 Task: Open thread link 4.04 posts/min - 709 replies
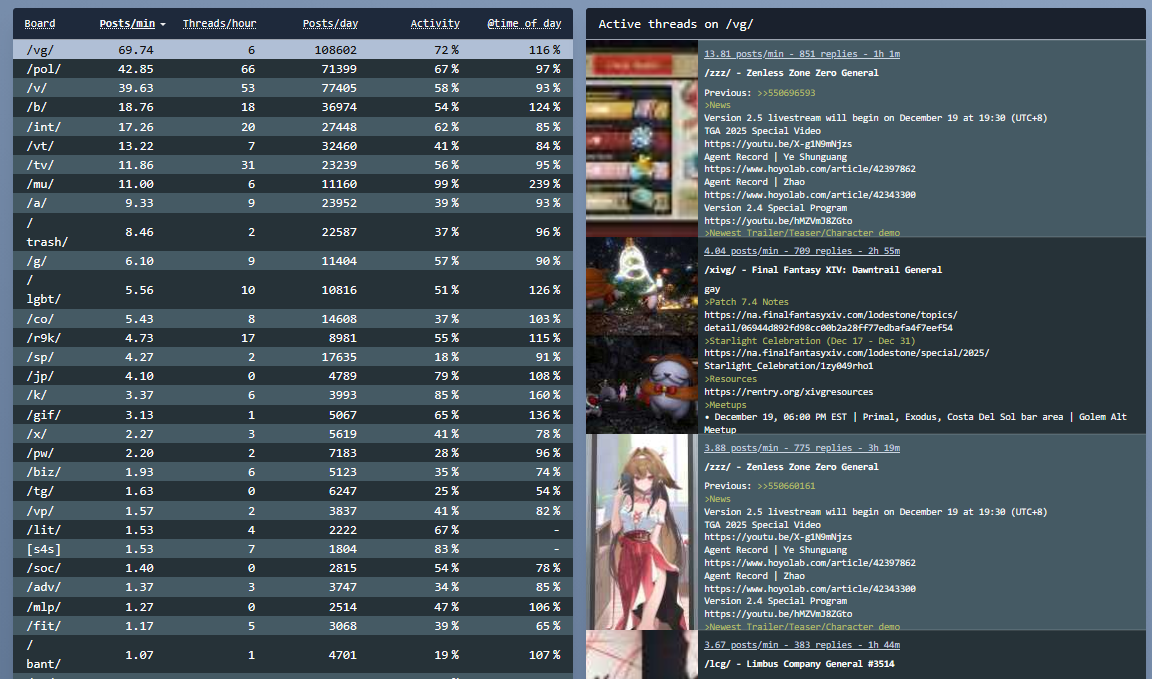point(802,251)
